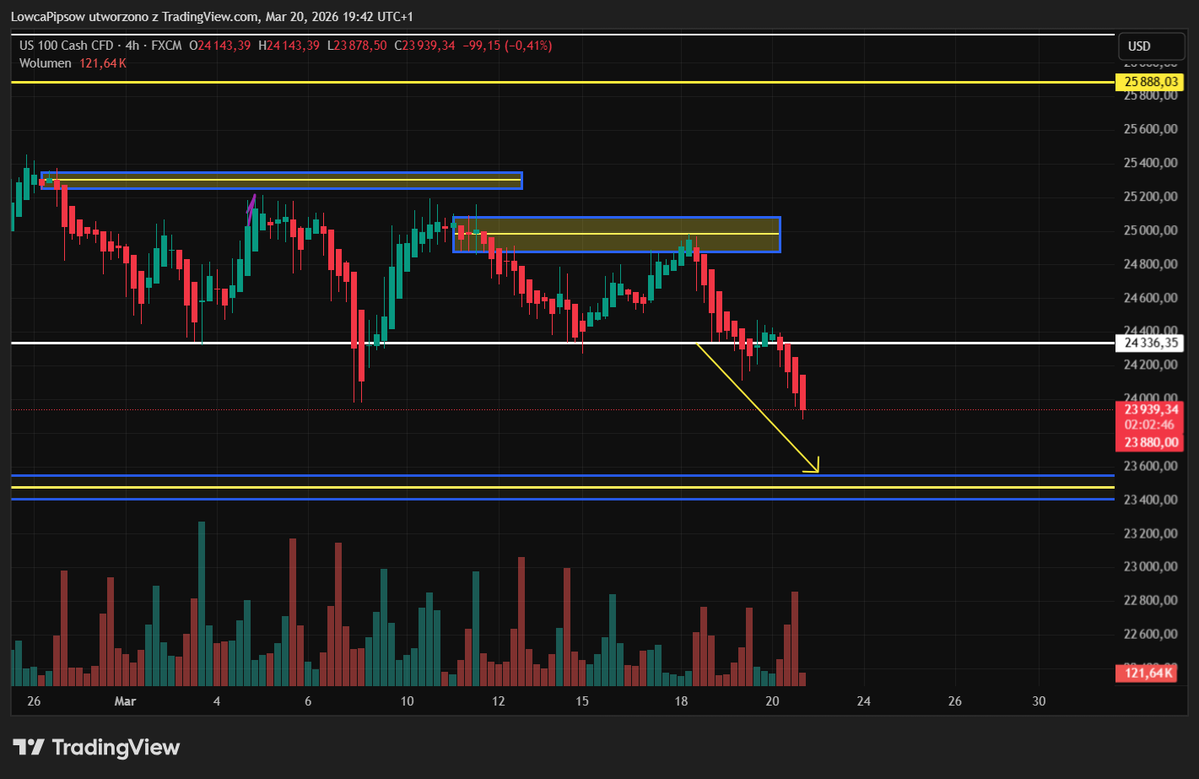This screenshot has height=779, width=1199.
Task: Click the countdown timer 02:02:46
Action: (1150, 425)
